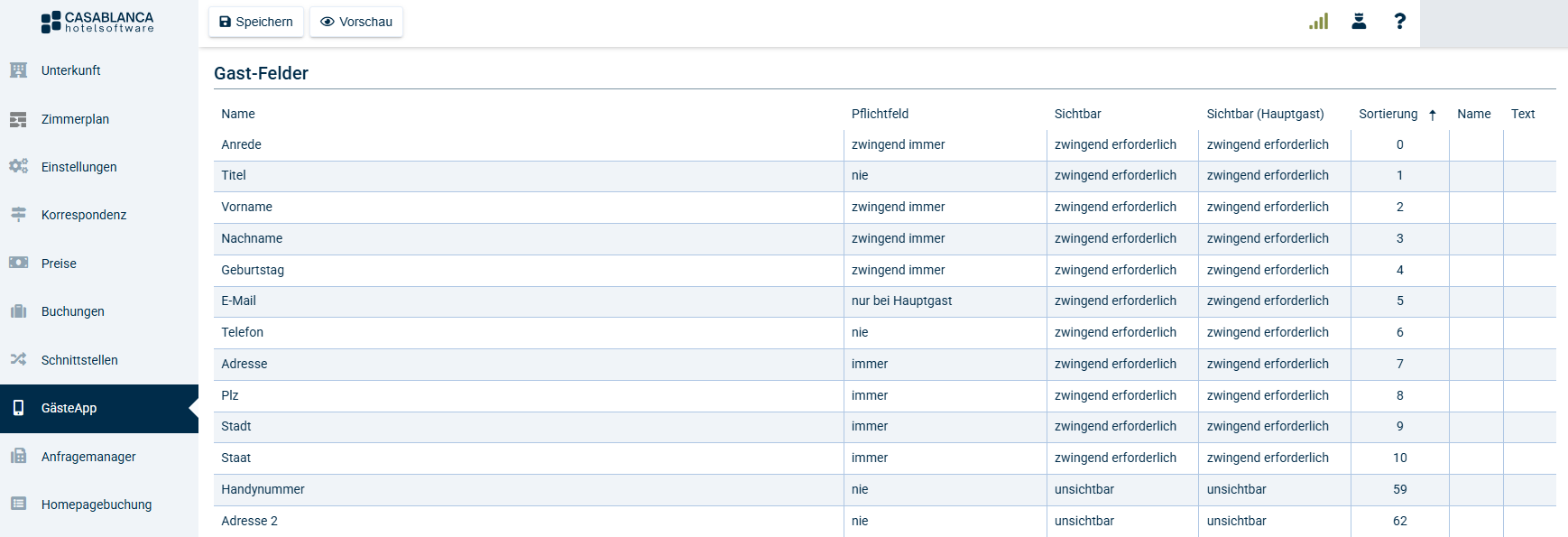Viewport: 1568px width, 537px height.
Task: Sort by the Sortierung column header
Action: tap(1388, 114)
